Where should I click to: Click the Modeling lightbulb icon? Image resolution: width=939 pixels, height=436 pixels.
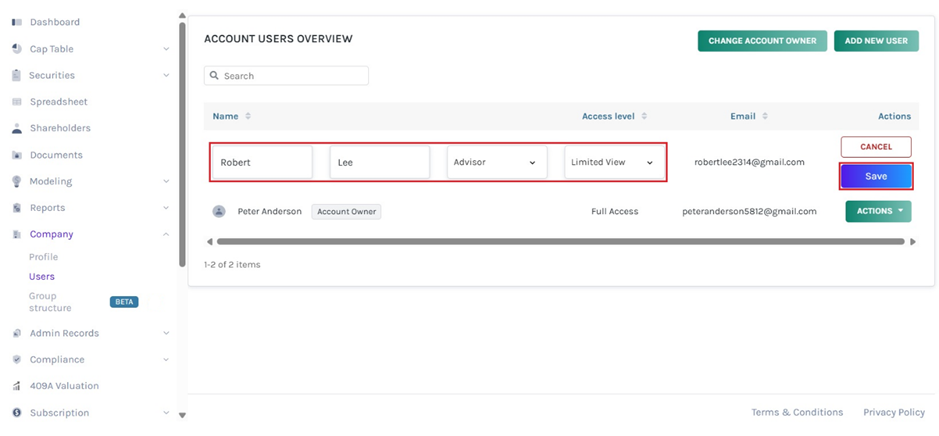[17, 181]
